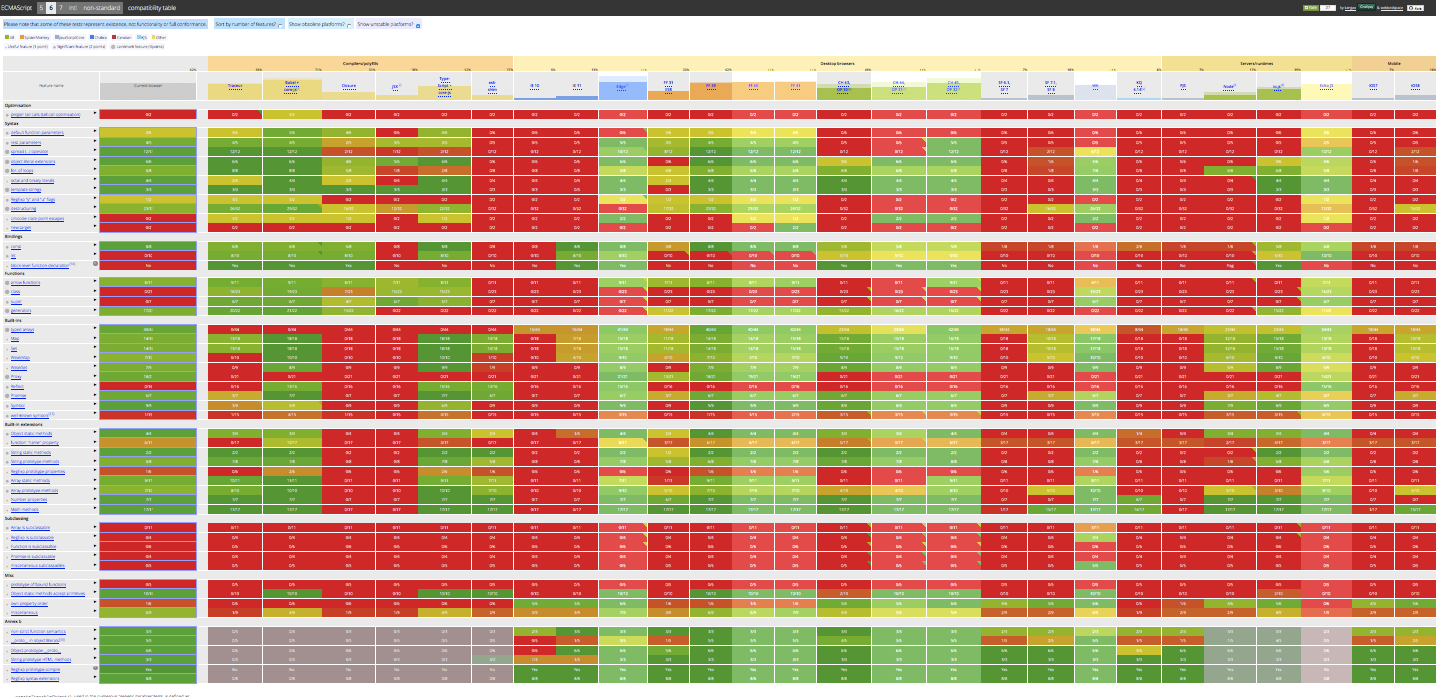
Task: Click the Annex b section heading
Action: (13, 621)
